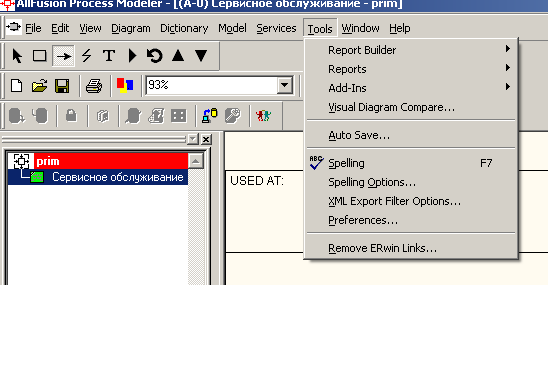Open the zoom percentage dropdown arrow

point(284,85)
